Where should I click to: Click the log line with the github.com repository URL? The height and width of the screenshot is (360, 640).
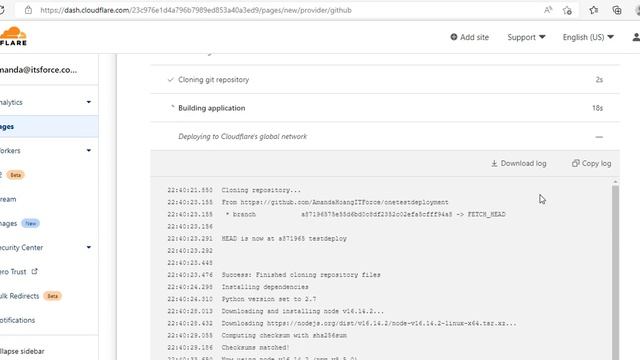(x=335, y=202)
